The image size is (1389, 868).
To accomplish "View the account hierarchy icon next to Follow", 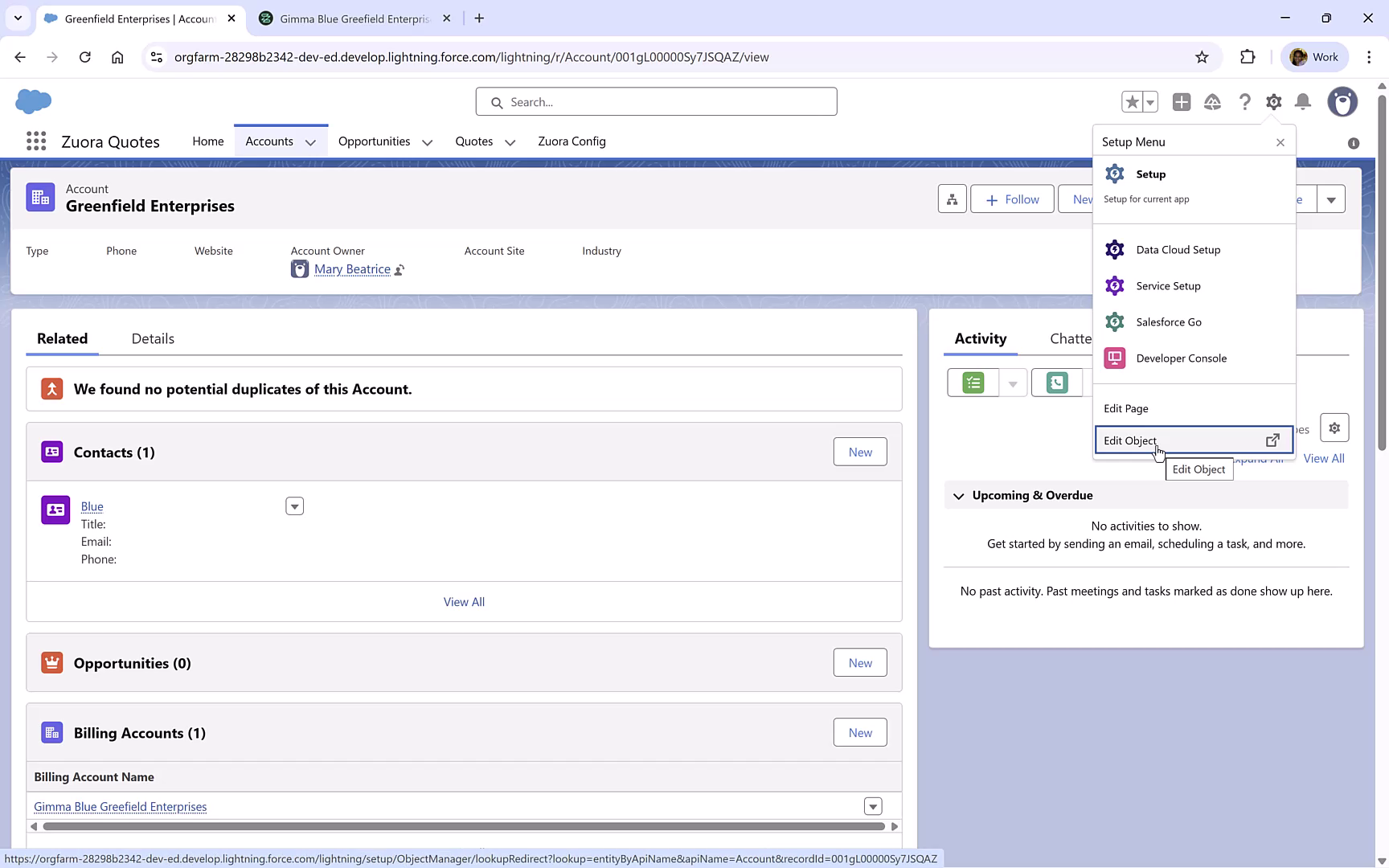I will [x=952, y=199].
